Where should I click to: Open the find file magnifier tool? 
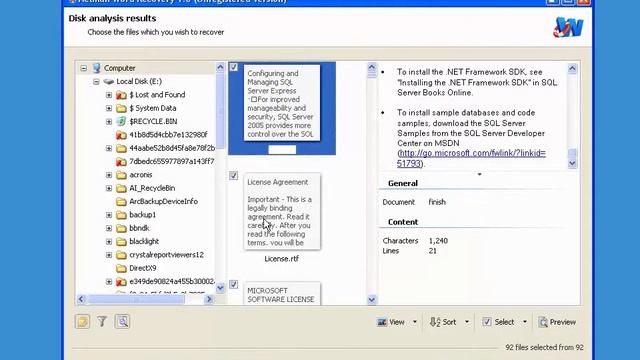pyautogui.click(x=122, y=322)
